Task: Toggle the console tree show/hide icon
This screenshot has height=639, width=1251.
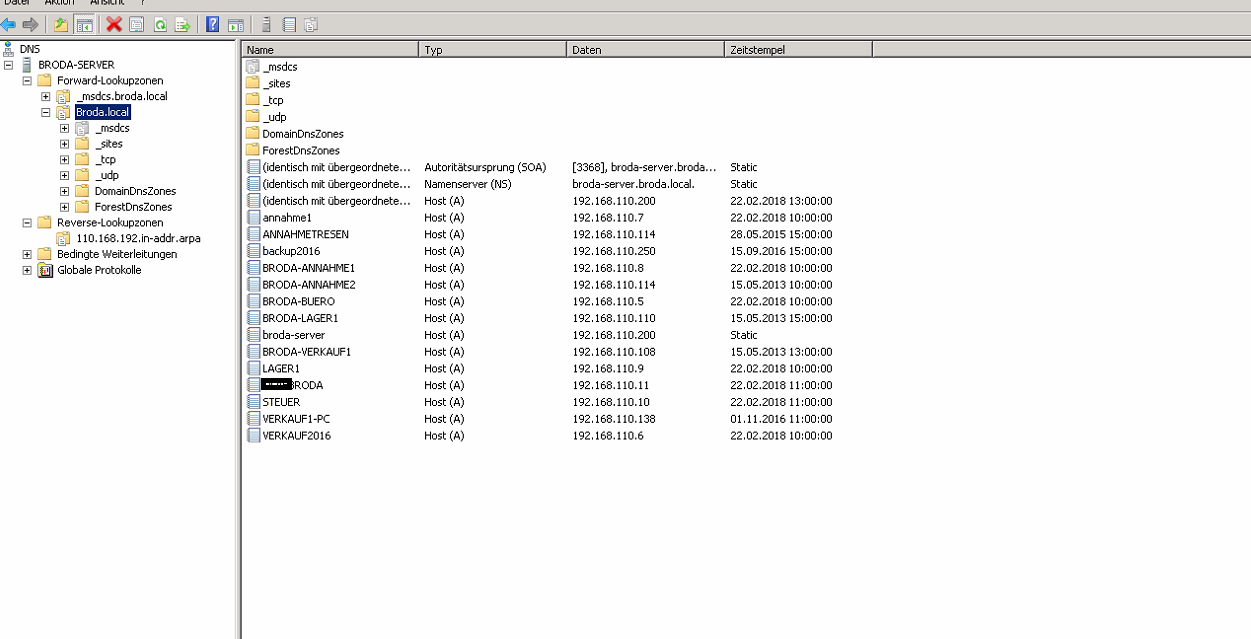Action: click(84, 24)
